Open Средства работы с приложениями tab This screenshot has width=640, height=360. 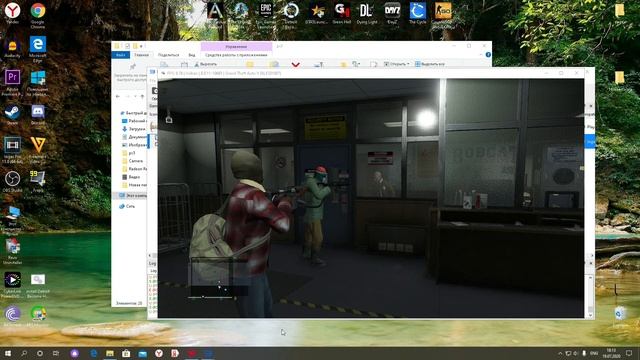pos(236,55)
